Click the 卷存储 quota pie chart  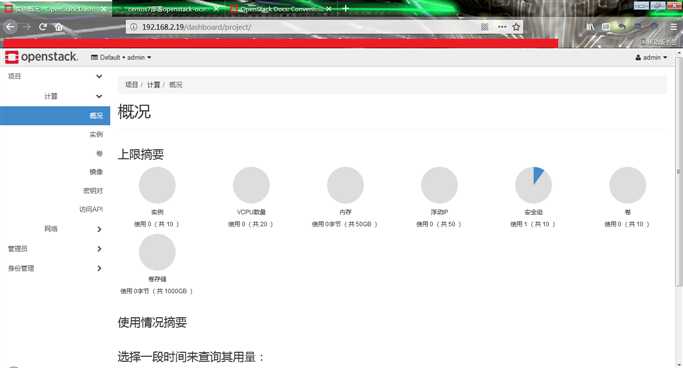157,252
